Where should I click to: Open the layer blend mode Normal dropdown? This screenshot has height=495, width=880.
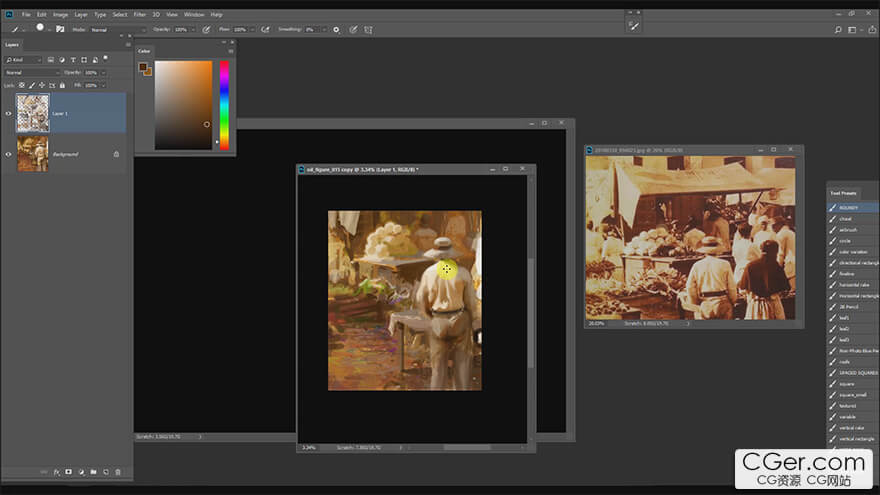[30, 73]
